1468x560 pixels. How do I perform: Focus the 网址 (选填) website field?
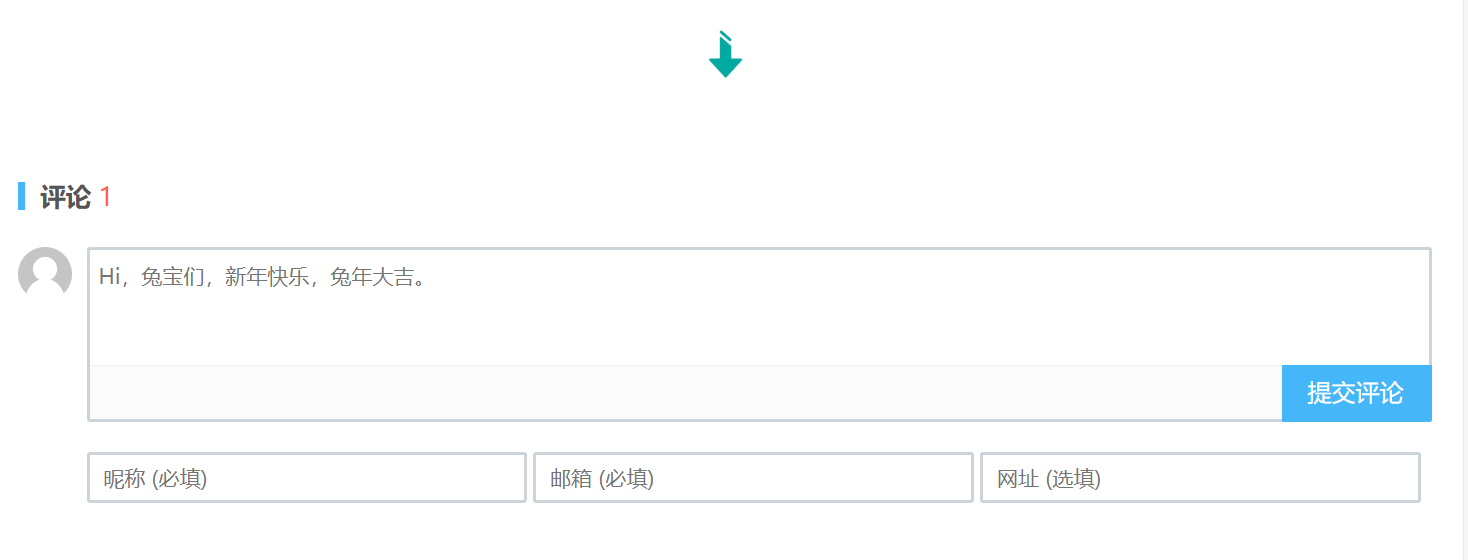click(1200, 478)
